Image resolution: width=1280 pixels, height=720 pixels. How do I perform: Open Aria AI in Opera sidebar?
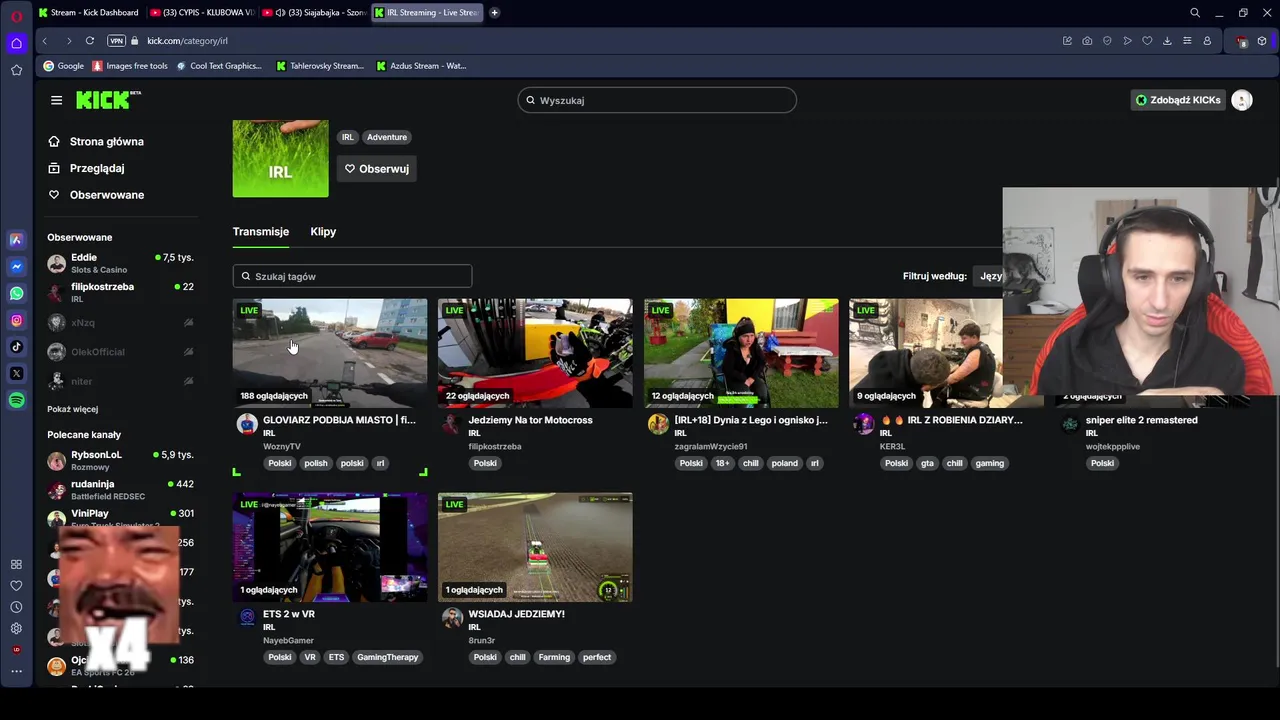(x=16, y=240)
